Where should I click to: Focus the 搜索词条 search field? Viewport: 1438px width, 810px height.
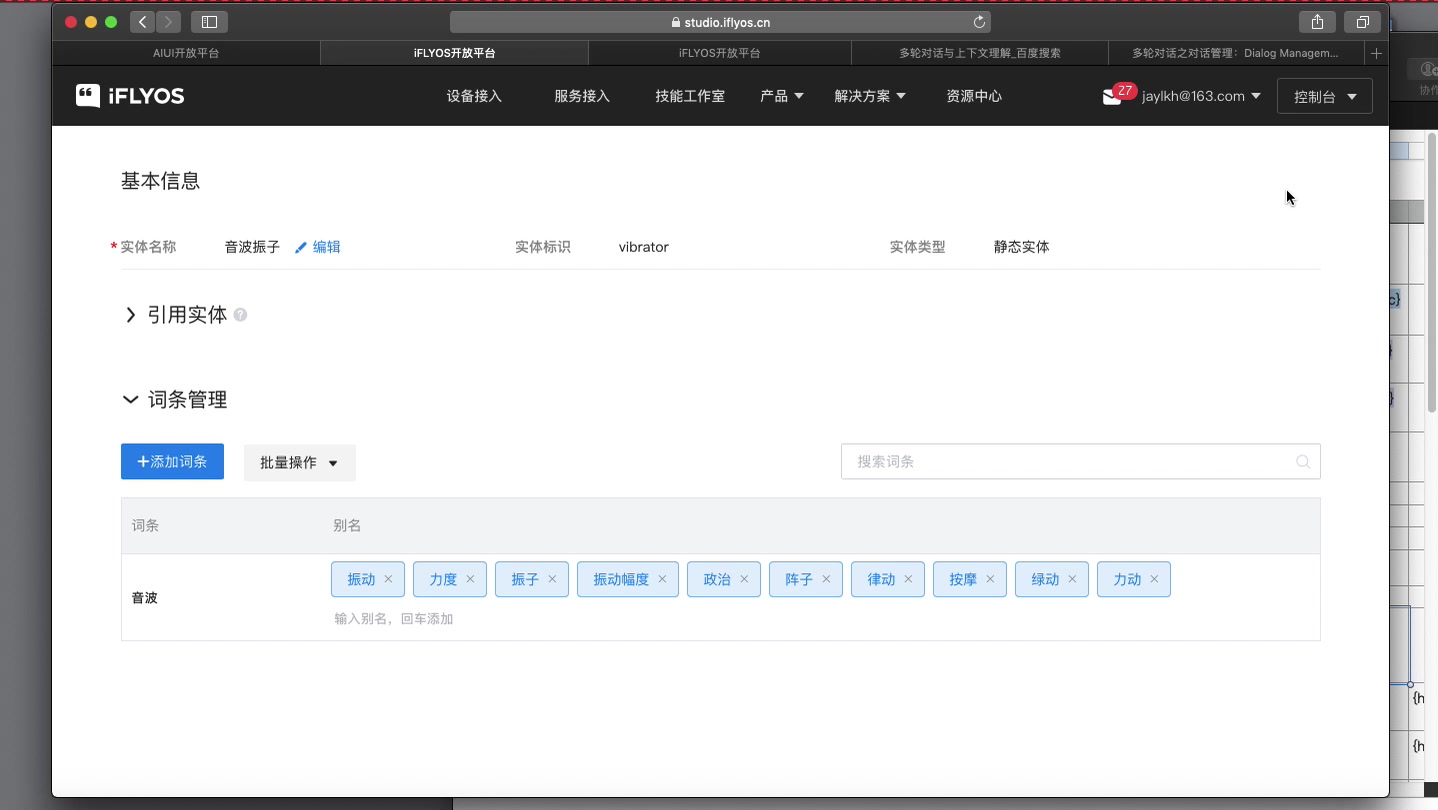(1080, 462)
